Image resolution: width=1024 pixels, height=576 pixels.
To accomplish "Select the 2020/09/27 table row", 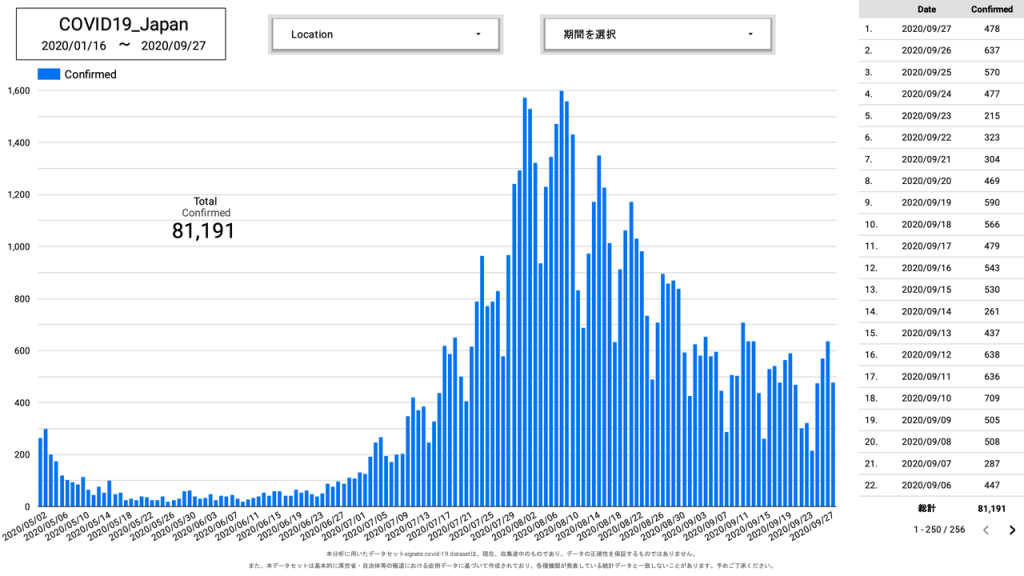I will (940, 29).
